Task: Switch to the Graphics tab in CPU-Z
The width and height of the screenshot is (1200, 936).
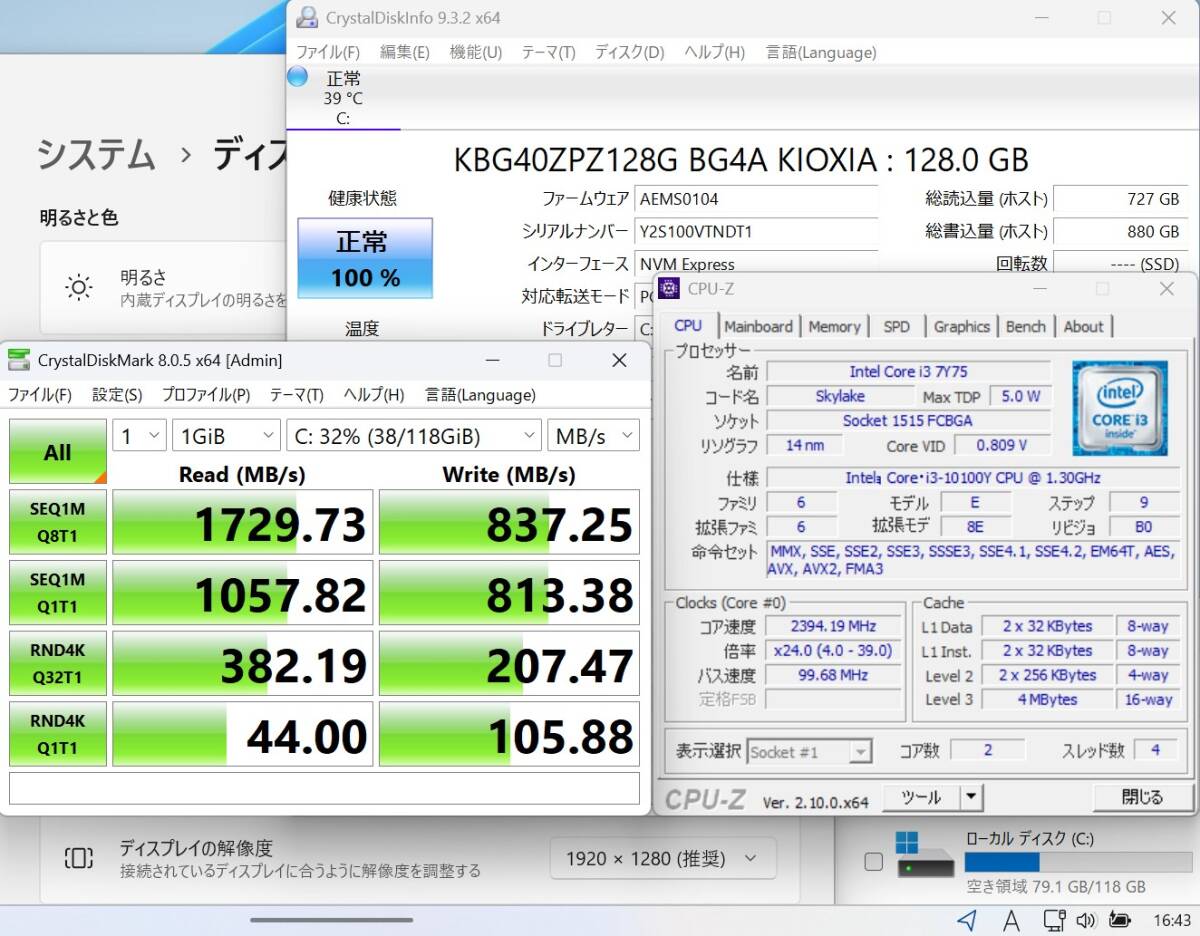Action: [961, 326]
